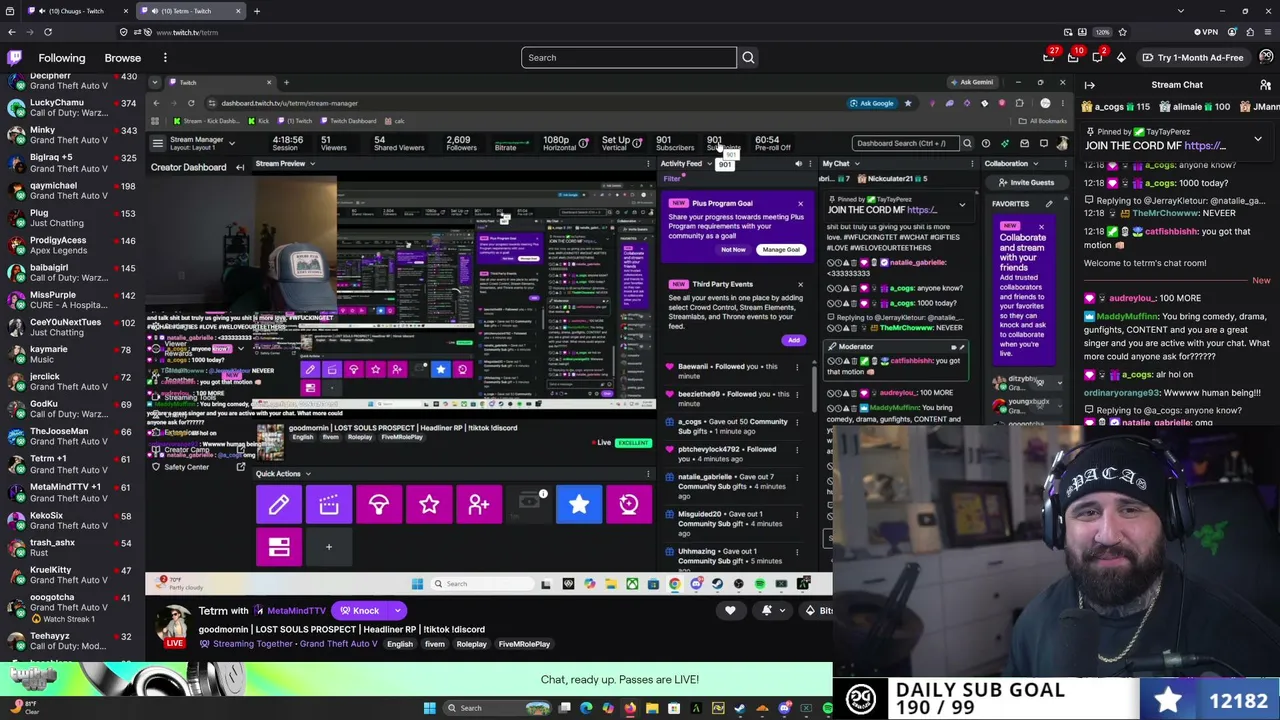Collapse the Creator Dashboard sidebar arrow
The width and height of the screenshot is (1280, 720).
[240, 167]
